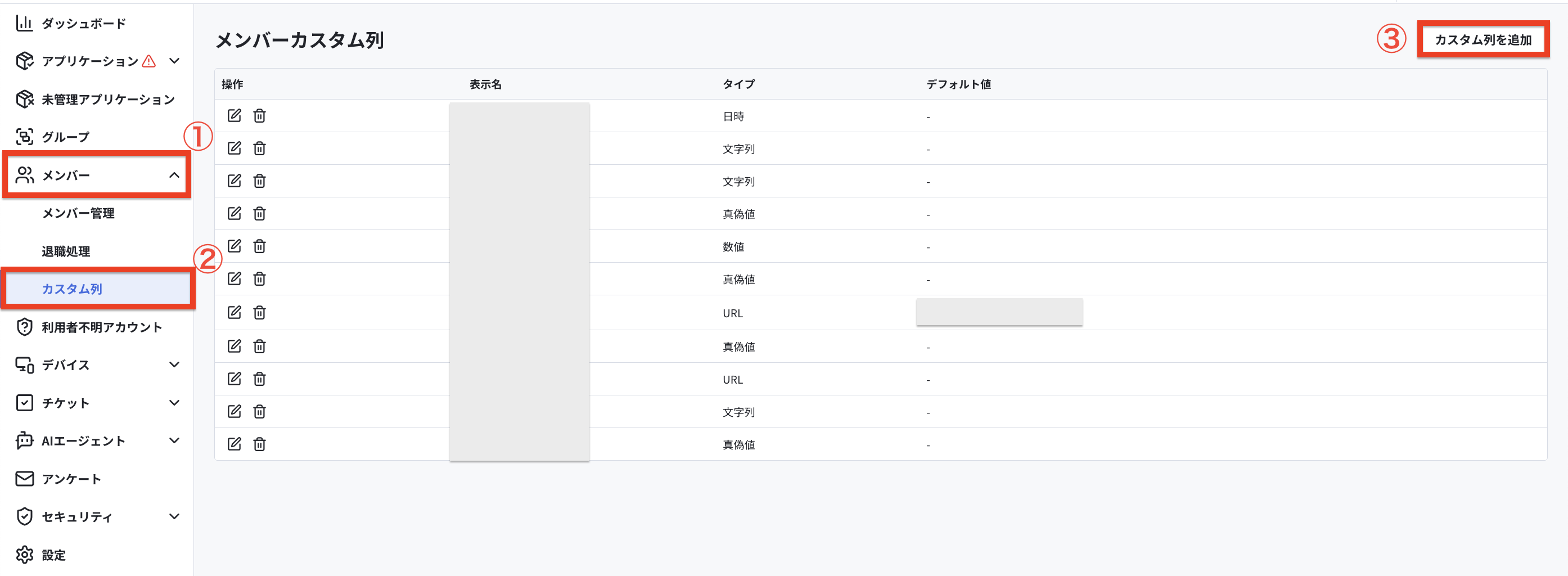1568x576 pixels.
Task: Open the ダッシュボード page from sidebar icon
Action: point(24,23)
